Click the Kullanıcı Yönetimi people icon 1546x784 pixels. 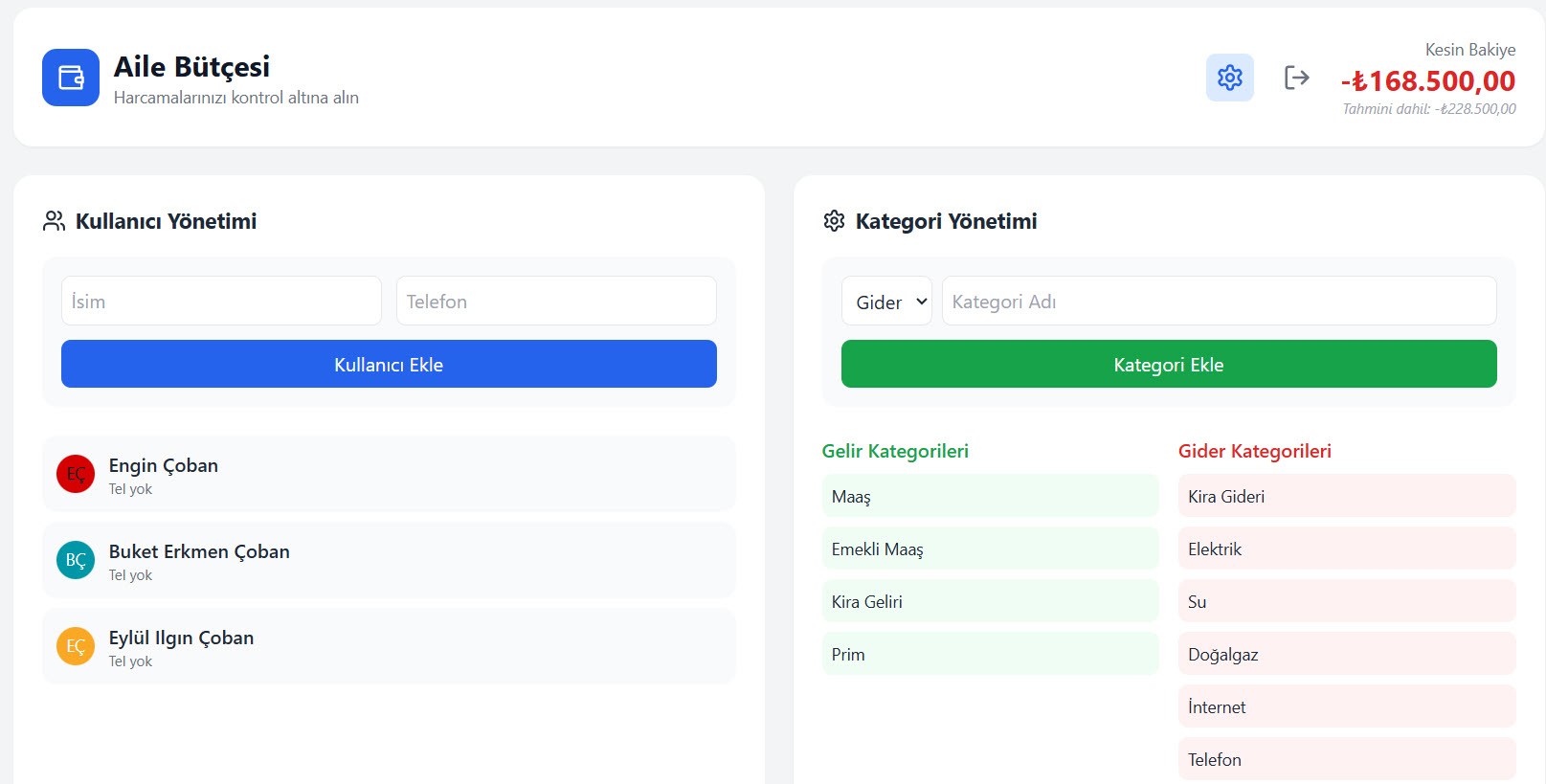click(55, 221)
